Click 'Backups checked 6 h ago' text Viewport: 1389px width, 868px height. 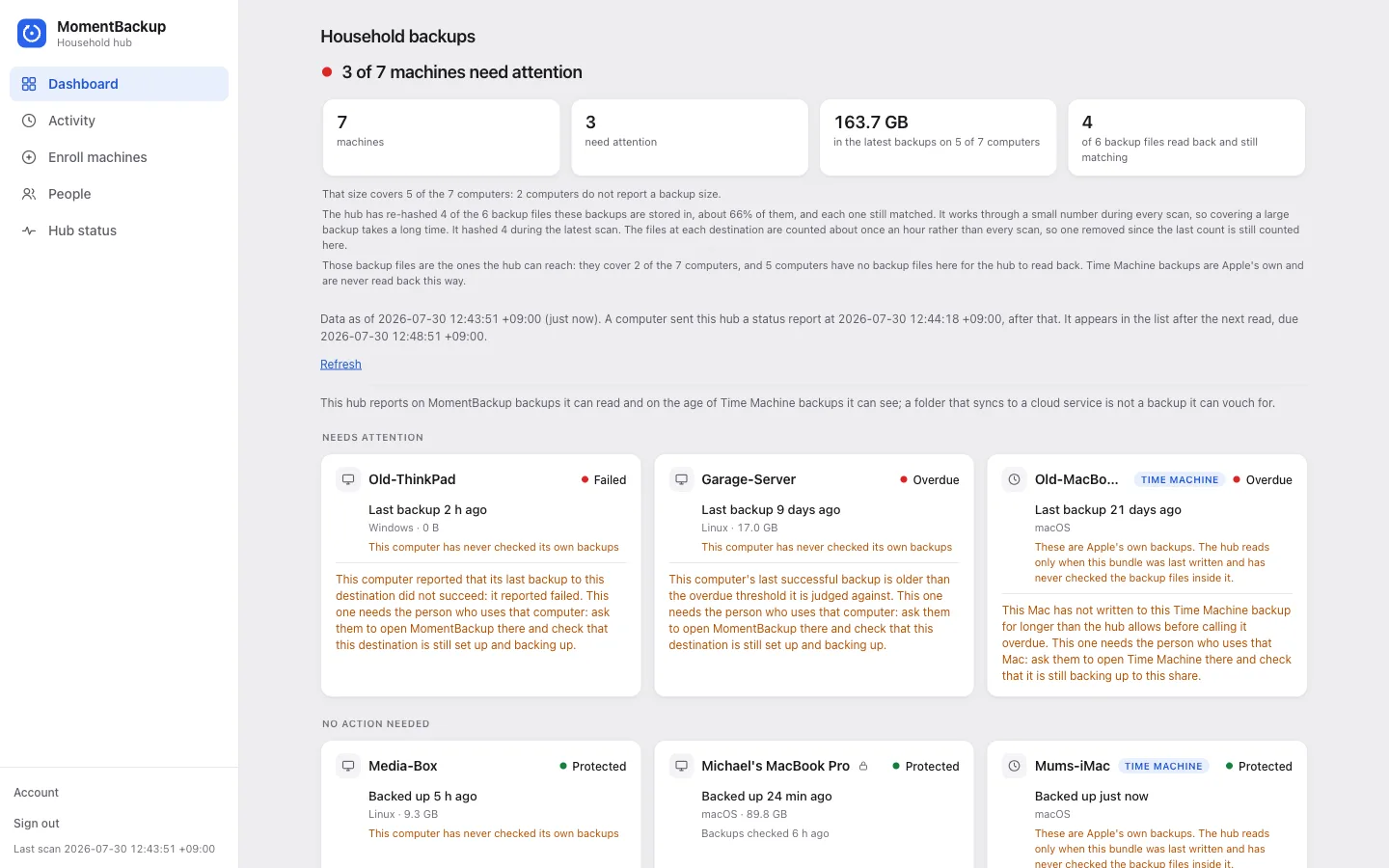[x=765, y=833]
